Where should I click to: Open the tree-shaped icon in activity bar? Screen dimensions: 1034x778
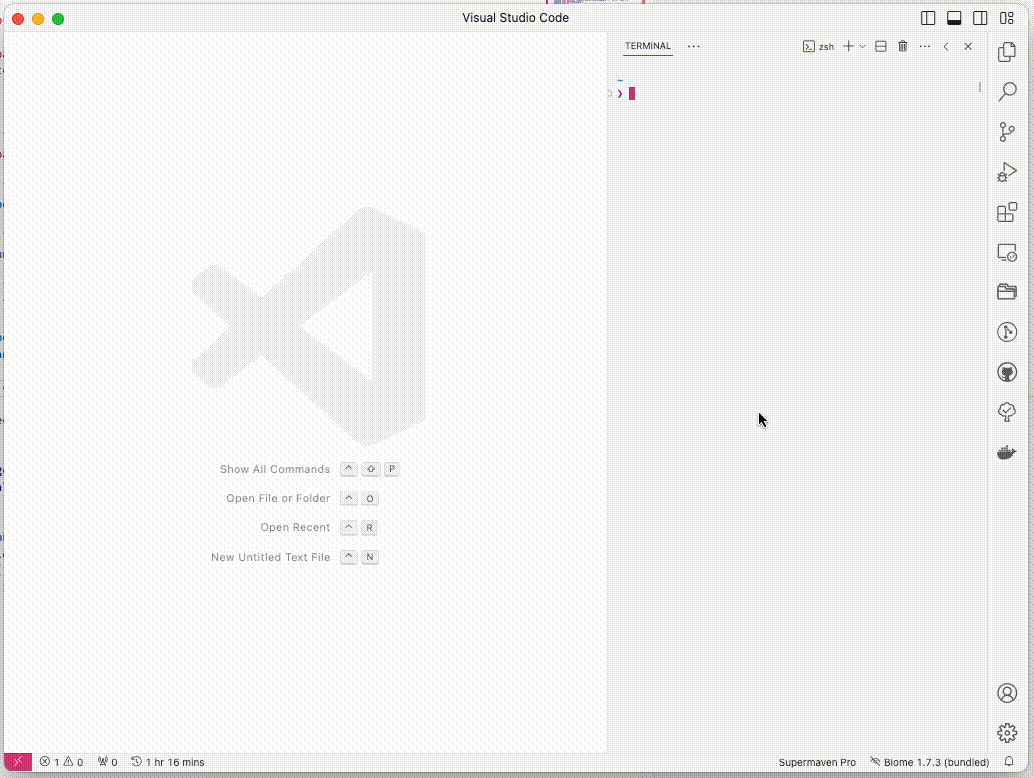pyautogui.click(x=1007, y=412)
